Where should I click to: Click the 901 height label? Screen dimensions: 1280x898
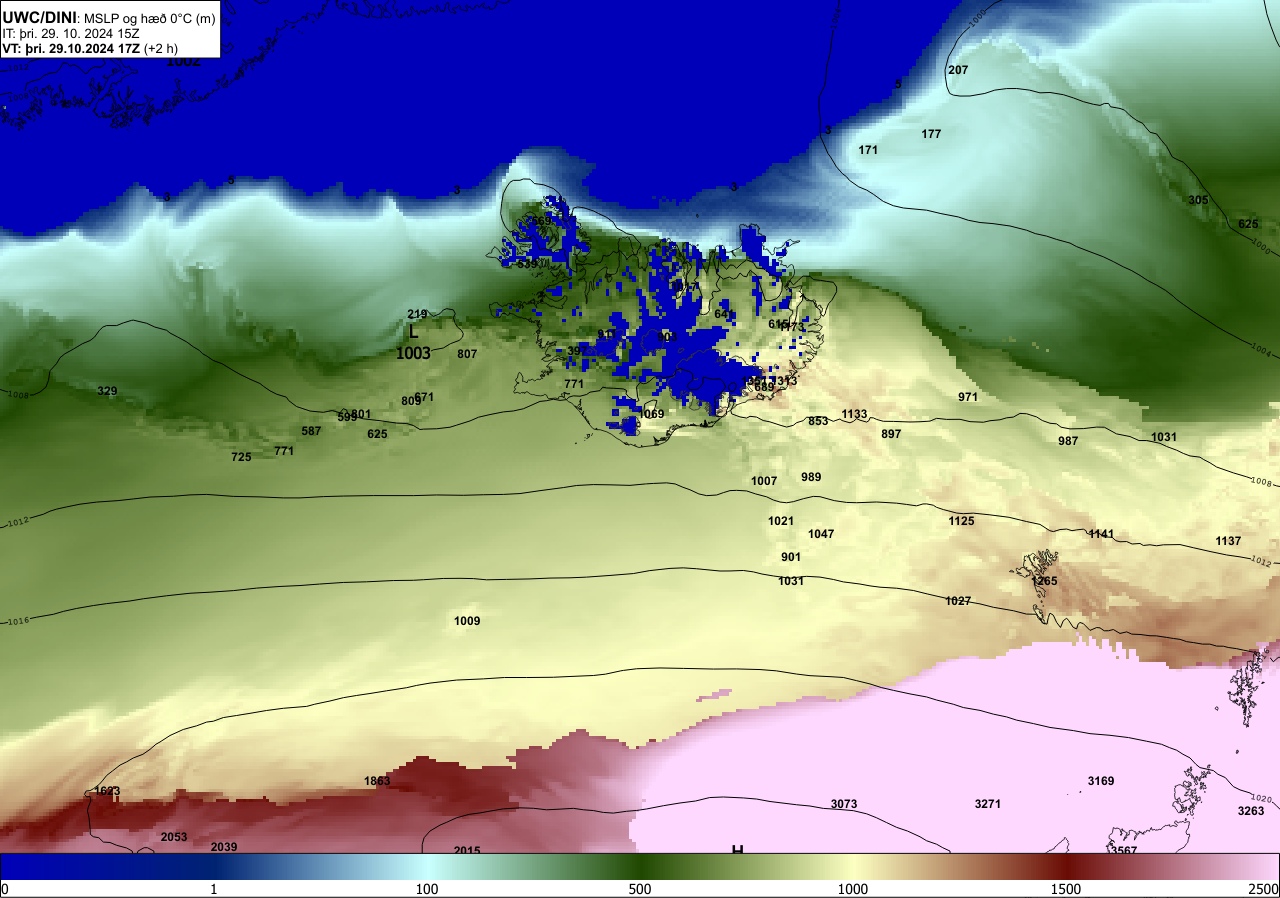coord(791,557)
